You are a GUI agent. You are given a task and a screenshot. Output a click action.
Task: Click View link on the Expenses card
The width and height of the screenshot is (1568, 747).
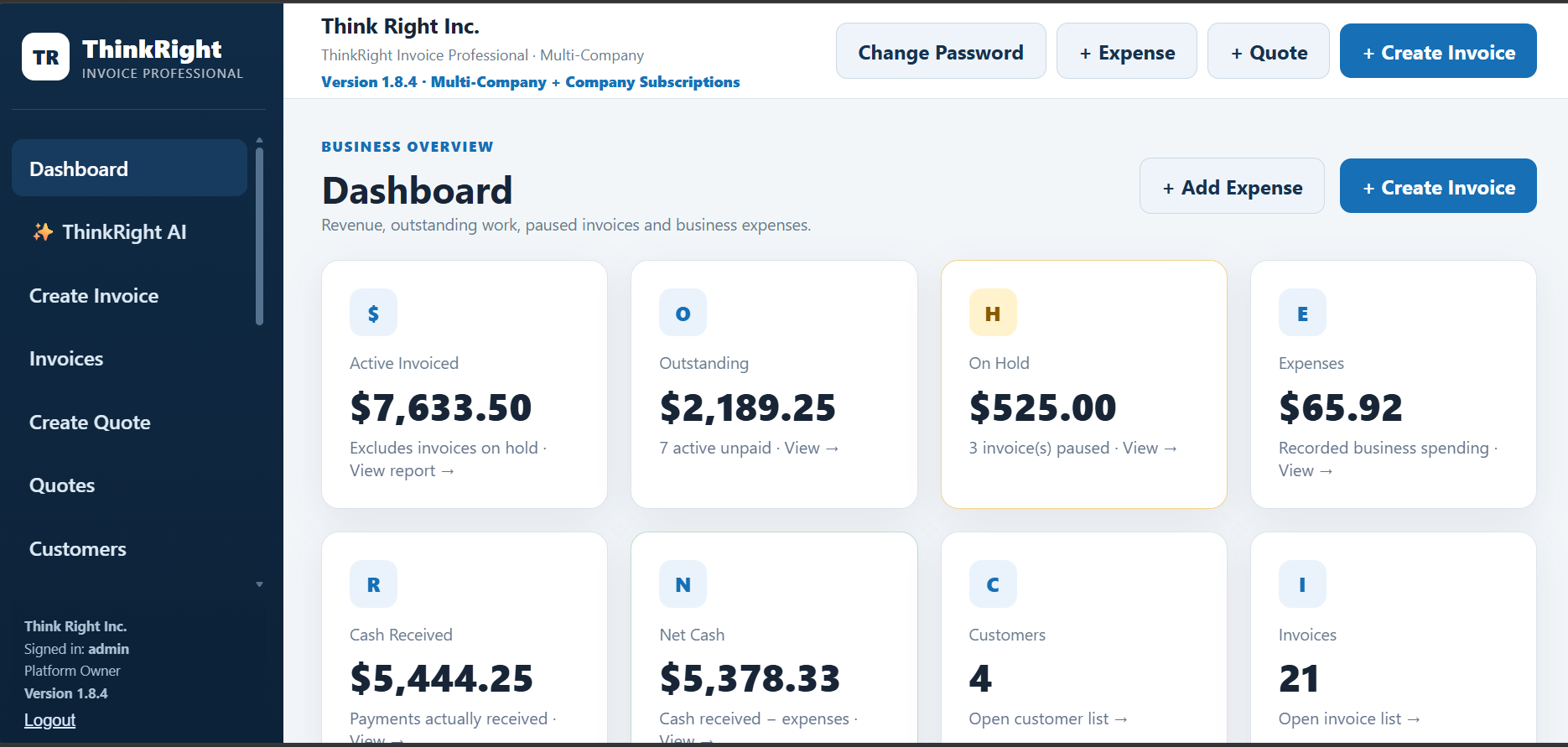[1306, 471]
